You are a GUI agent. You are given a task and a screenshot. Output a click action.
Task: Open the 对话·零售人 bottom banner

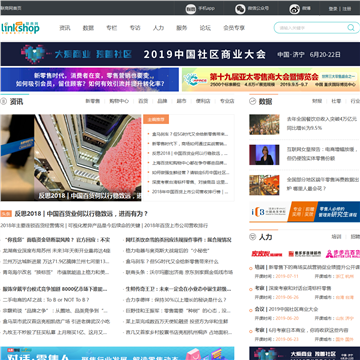(117, 353)
